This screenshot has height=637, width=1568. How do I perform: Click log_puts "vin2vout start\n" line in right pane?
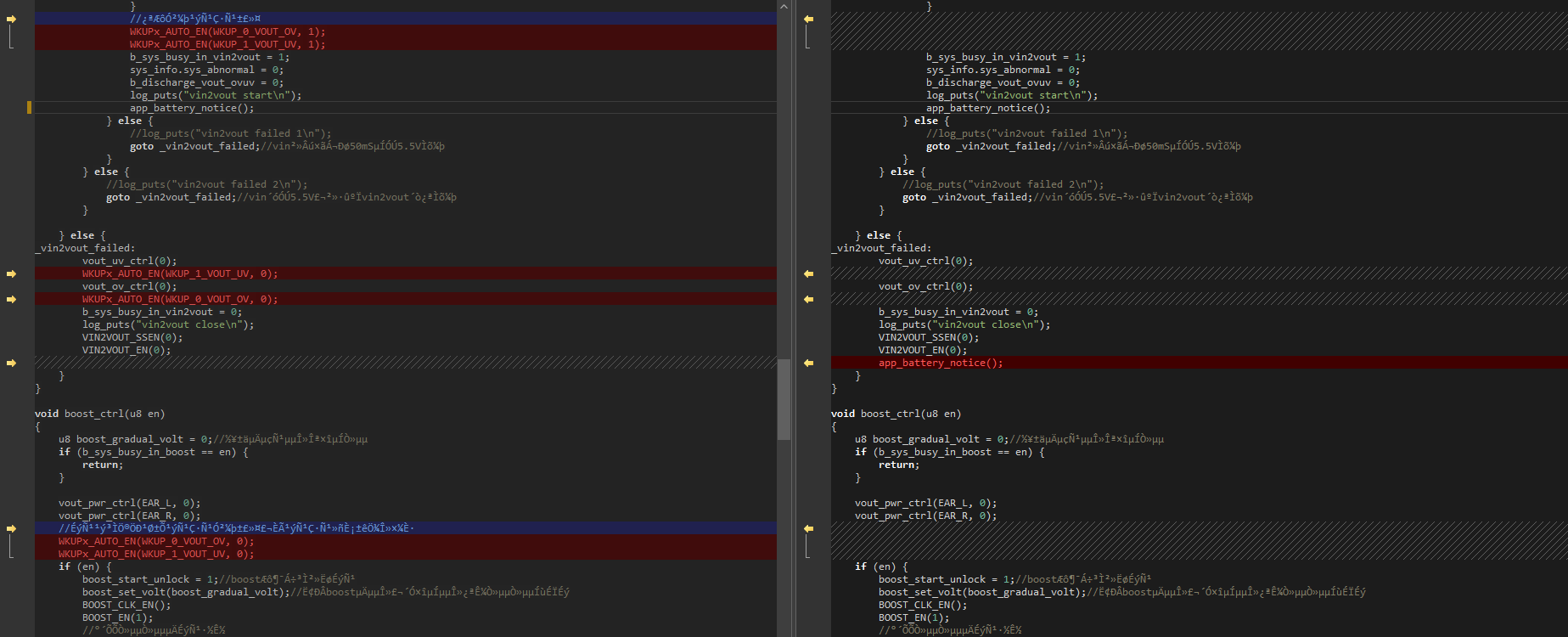1012,95
